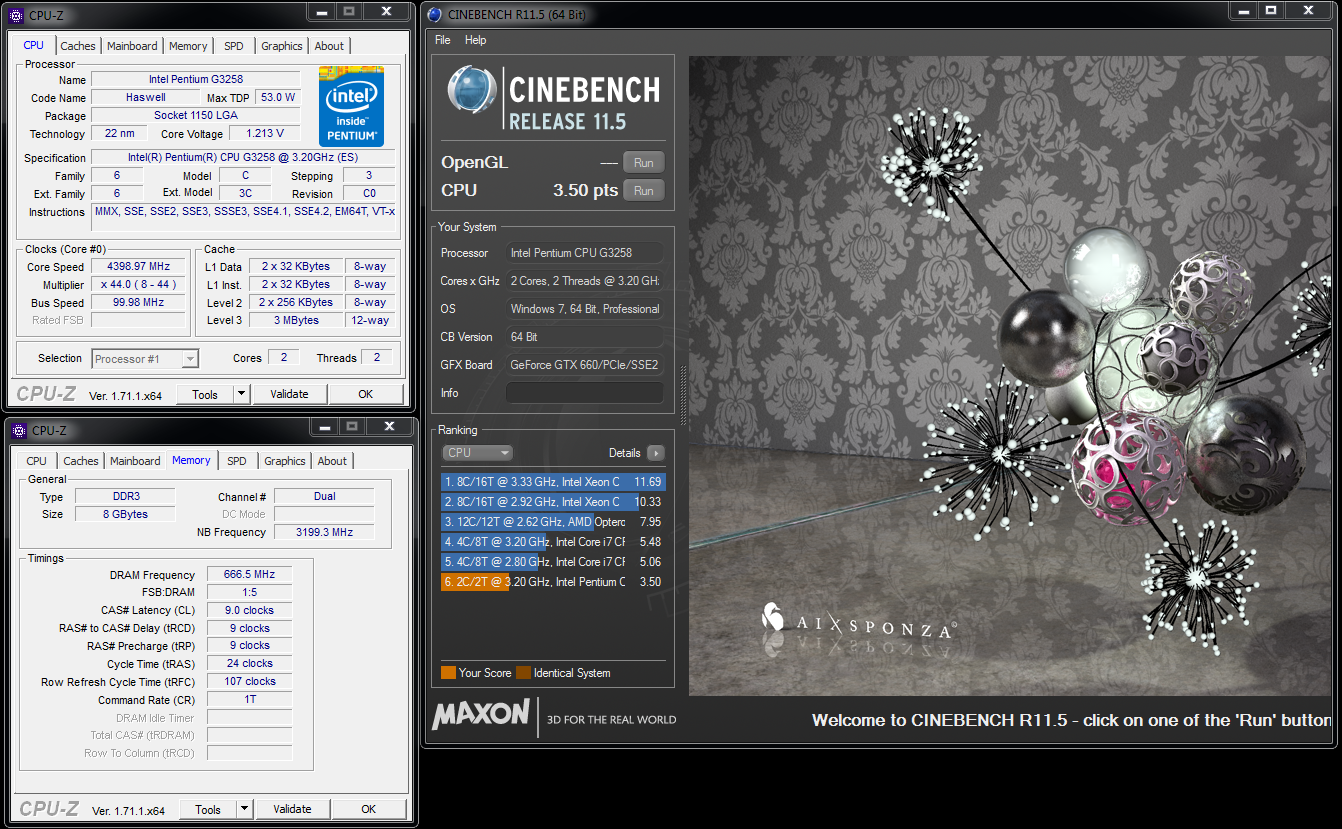Click the Intel Pentium logo in CPU-Z
1342x829 pixels.
click(x=351, y=106)
